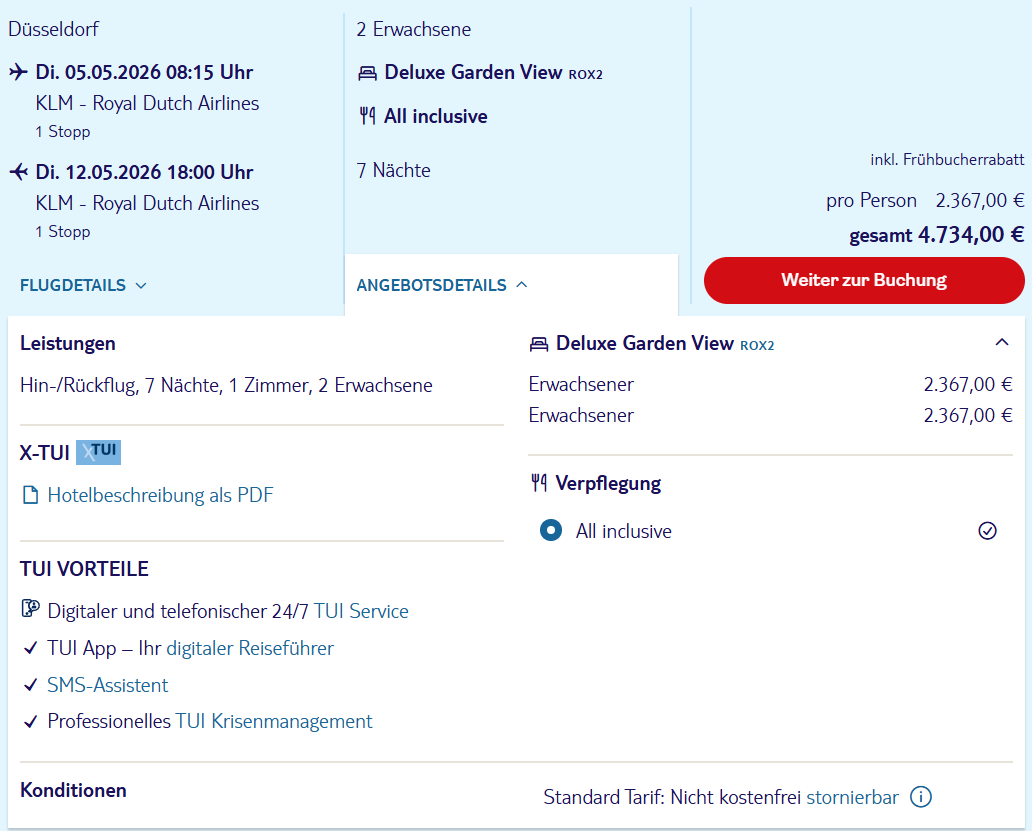
Task: Click the TUI Krisenmanagement link
Action: pos(274,721)
